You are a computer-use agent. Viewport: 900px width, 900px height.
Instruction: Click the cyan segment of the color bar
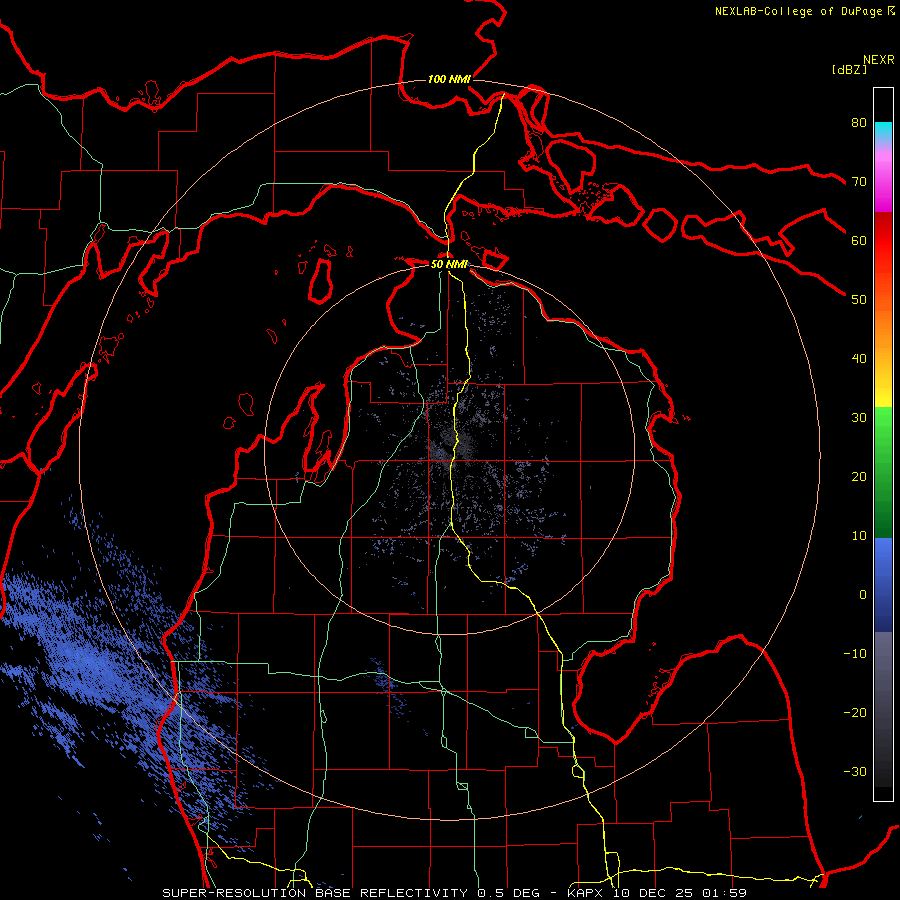(x=883, y=132)
